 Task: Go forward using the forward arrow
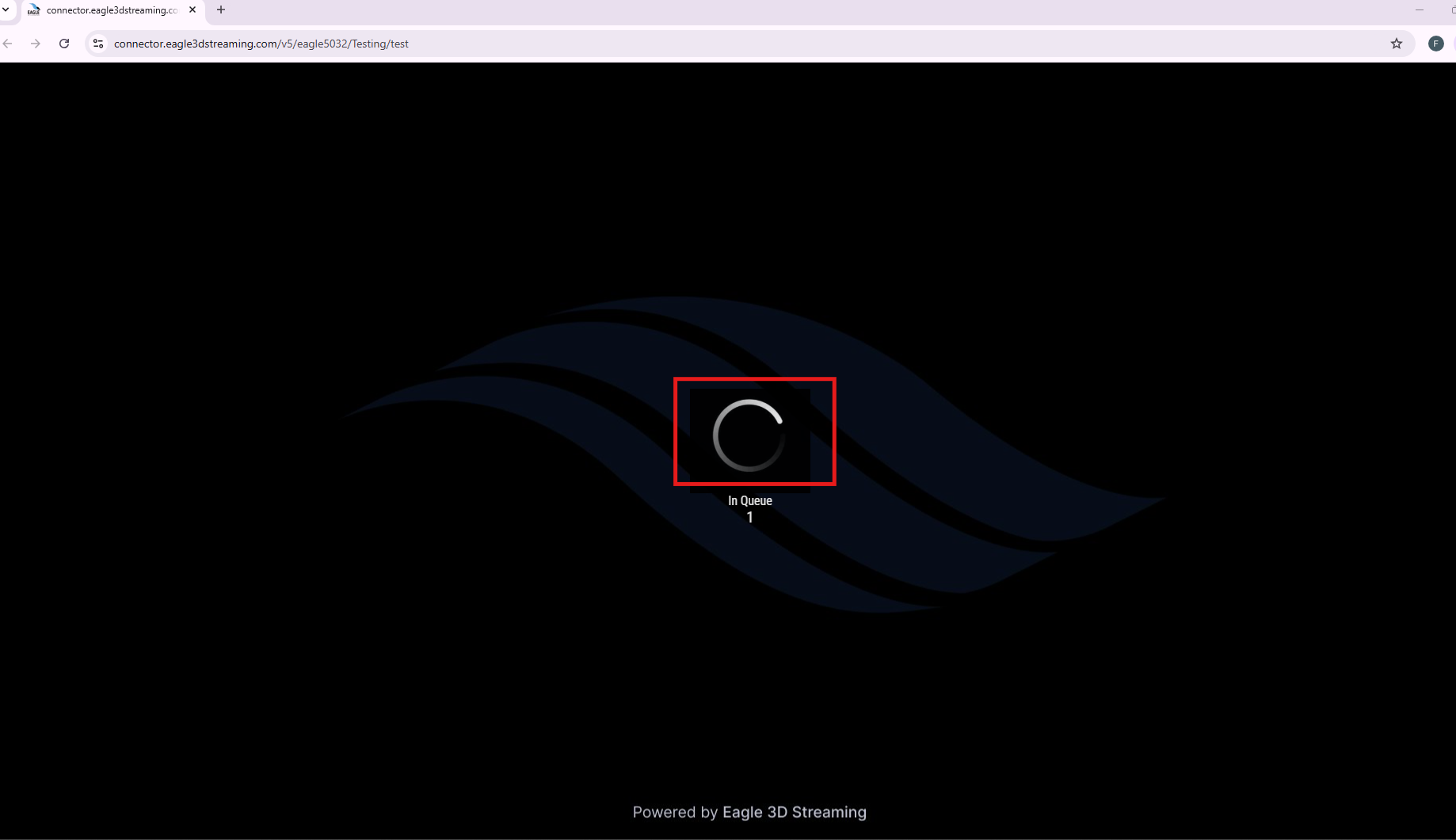pos(36,44)
